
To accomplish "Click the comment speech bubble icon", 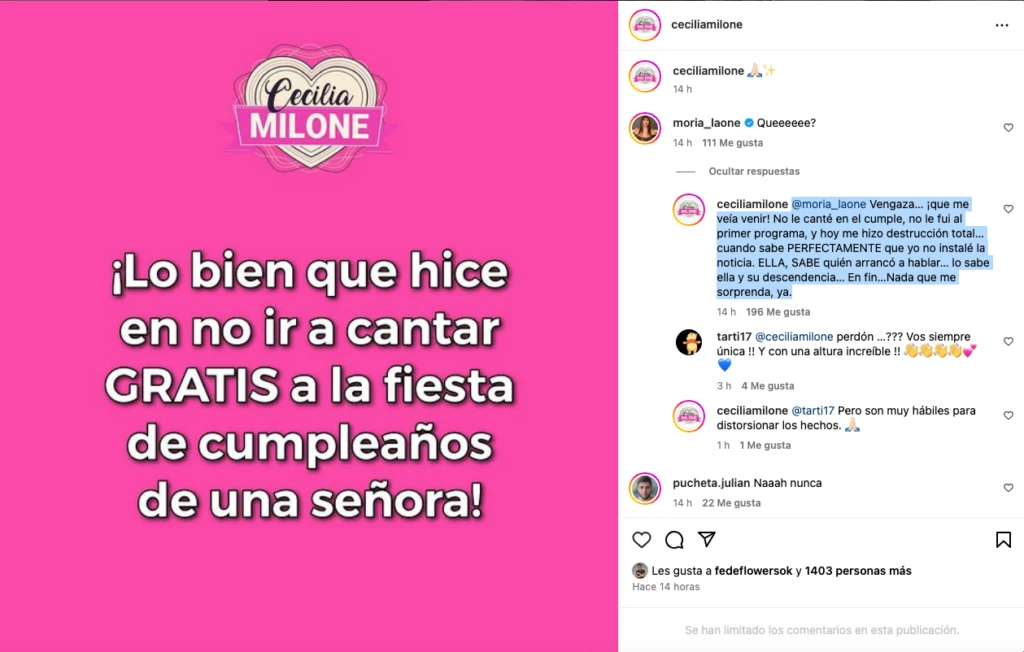I will pos(674,540).
